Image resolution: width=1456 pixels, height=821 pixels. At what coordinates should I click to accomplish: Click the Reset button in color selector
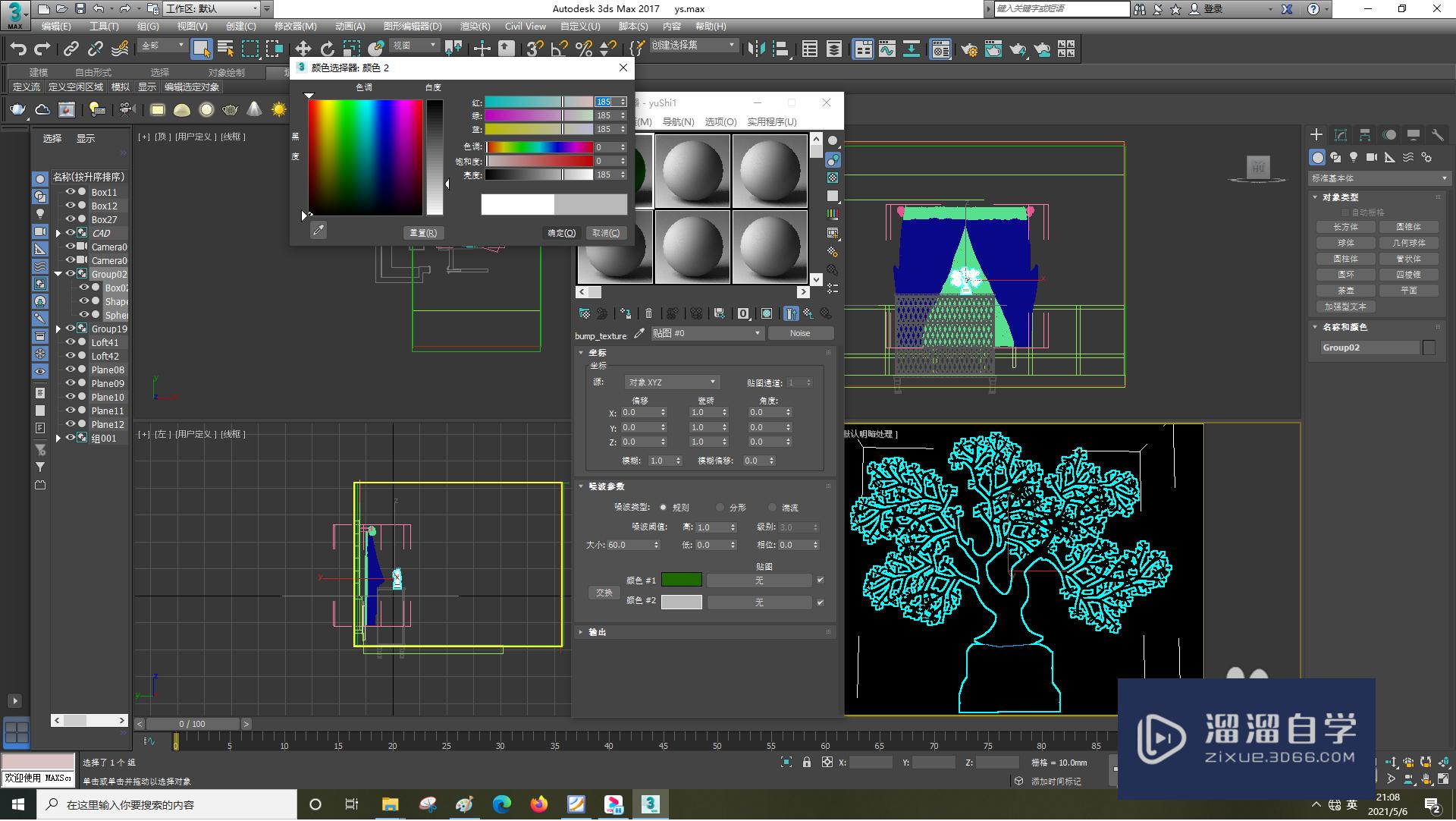coord(422,233)
